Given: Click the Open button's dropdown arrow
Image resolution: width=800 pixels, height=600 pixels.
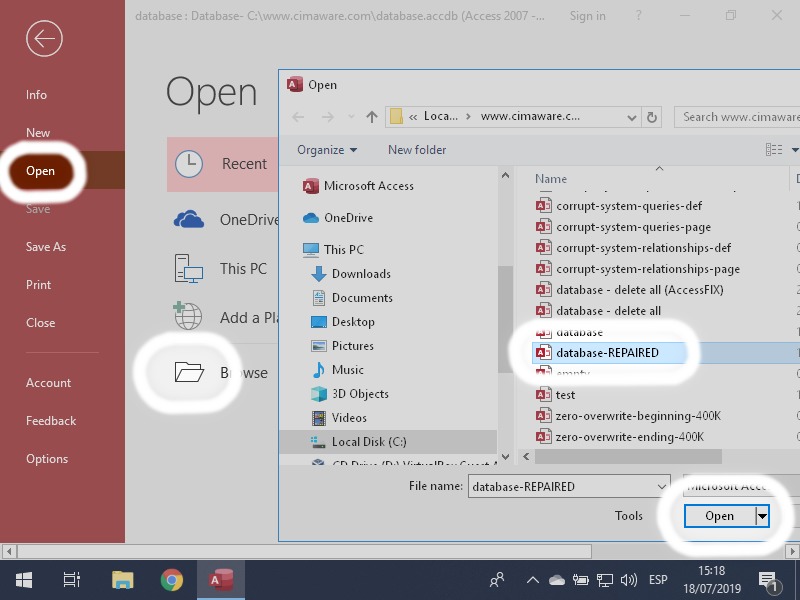Looking at the screenshot, I should 763,516.
